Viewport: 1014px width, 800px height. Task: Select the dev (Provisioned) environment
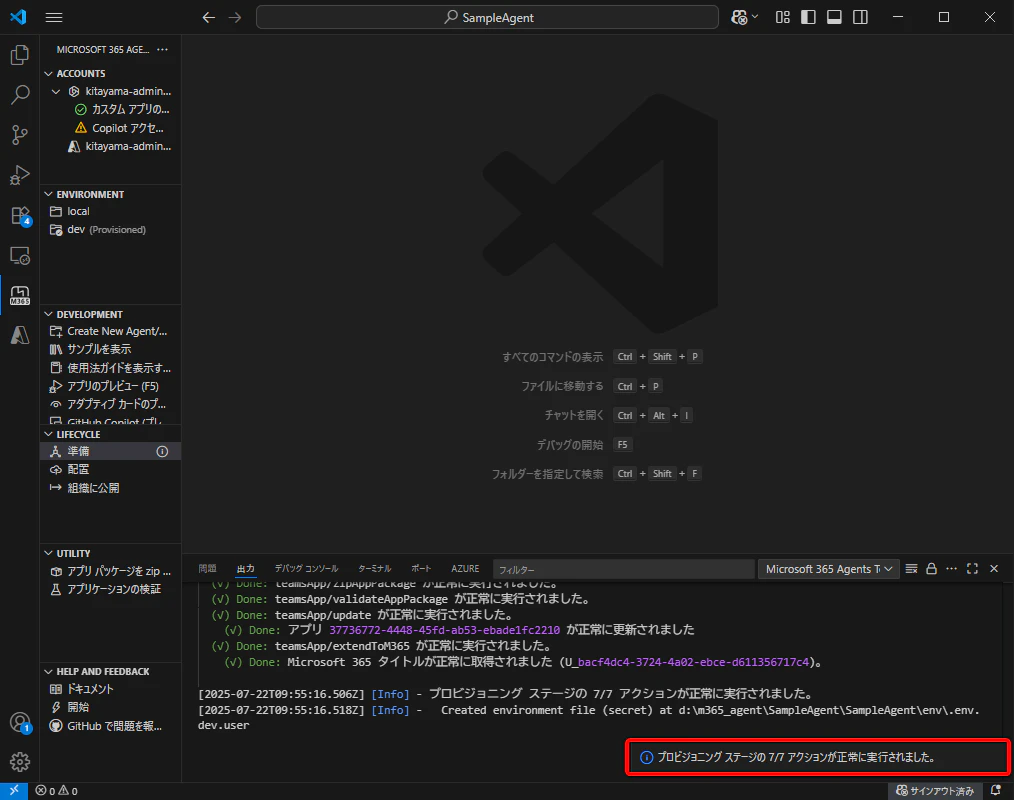tap(111, 230)
